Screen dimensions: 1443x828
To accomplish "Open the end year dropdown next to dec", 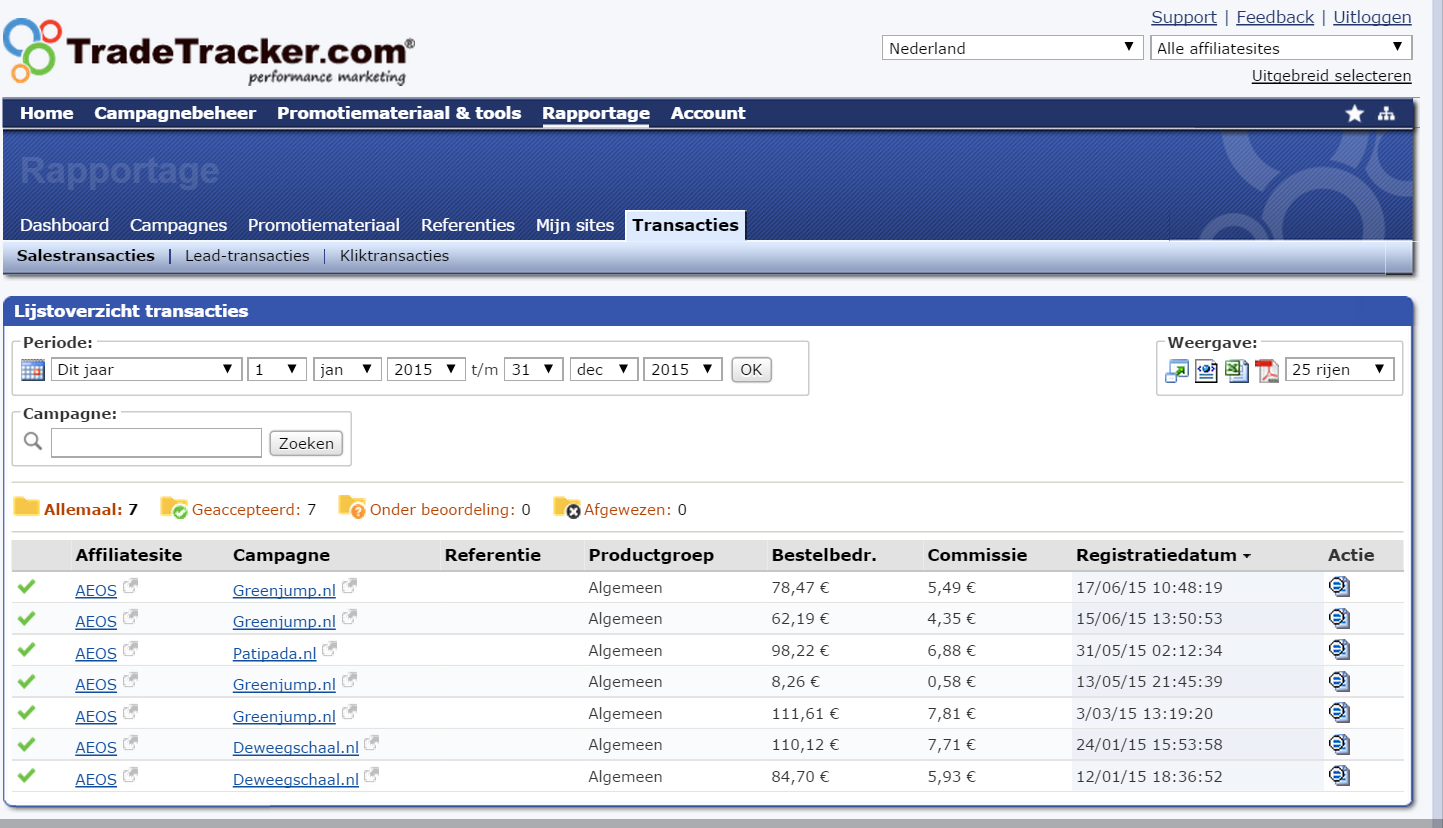I will point(683,369).
